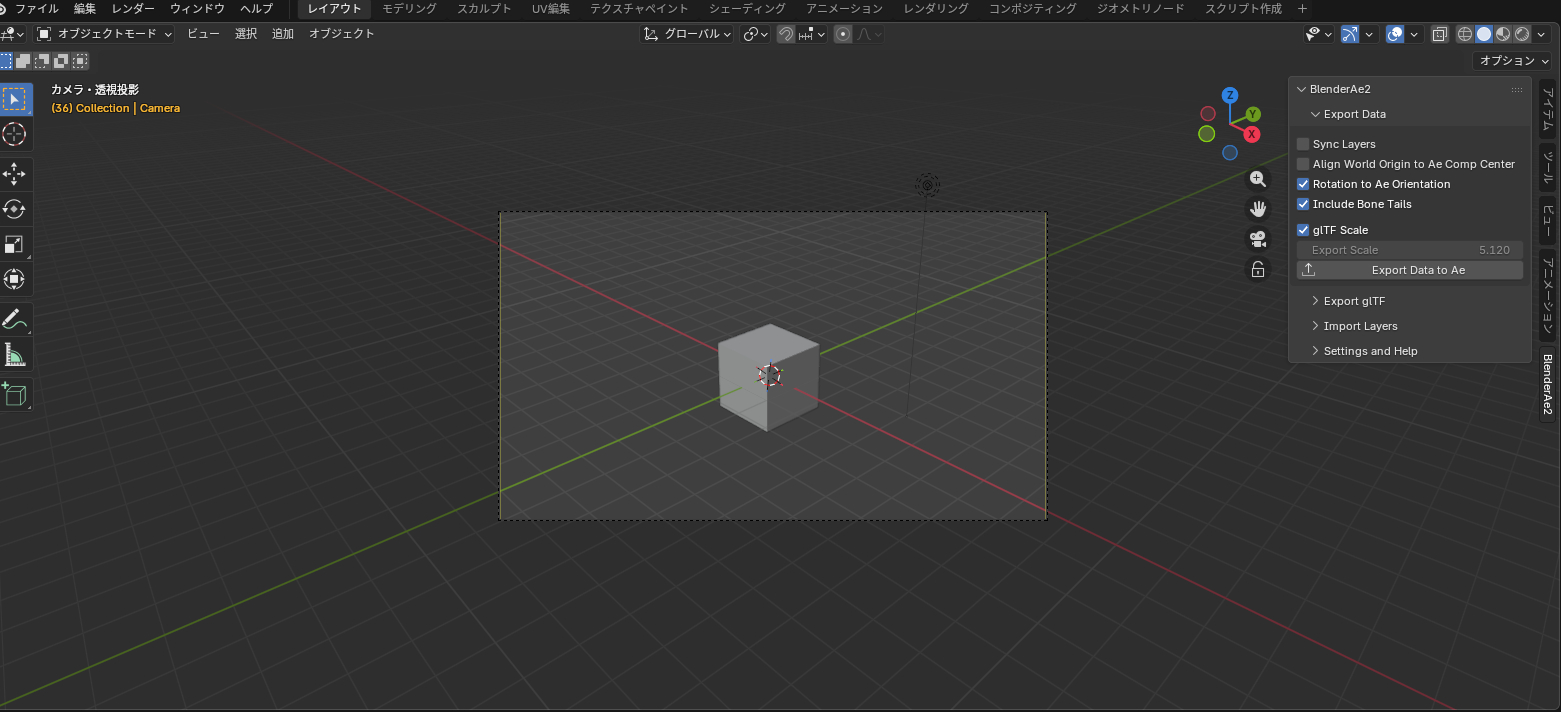Switch to the シェーディング workspace tab
The image size is (1561, 712).
747,8
